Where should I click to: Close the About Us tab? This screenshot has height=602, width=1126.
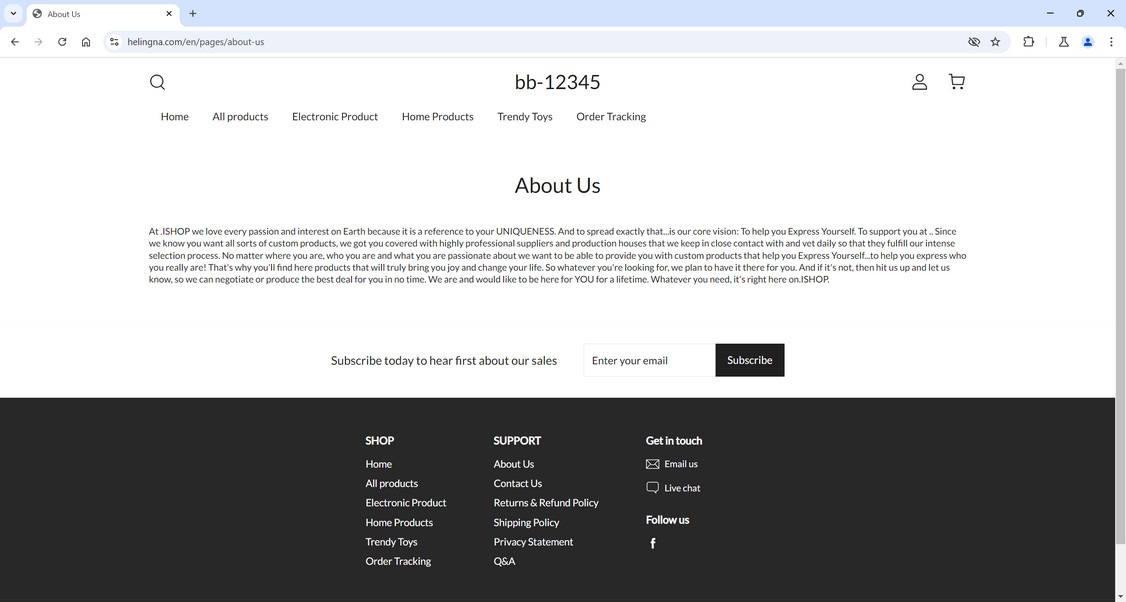point(169,14)
